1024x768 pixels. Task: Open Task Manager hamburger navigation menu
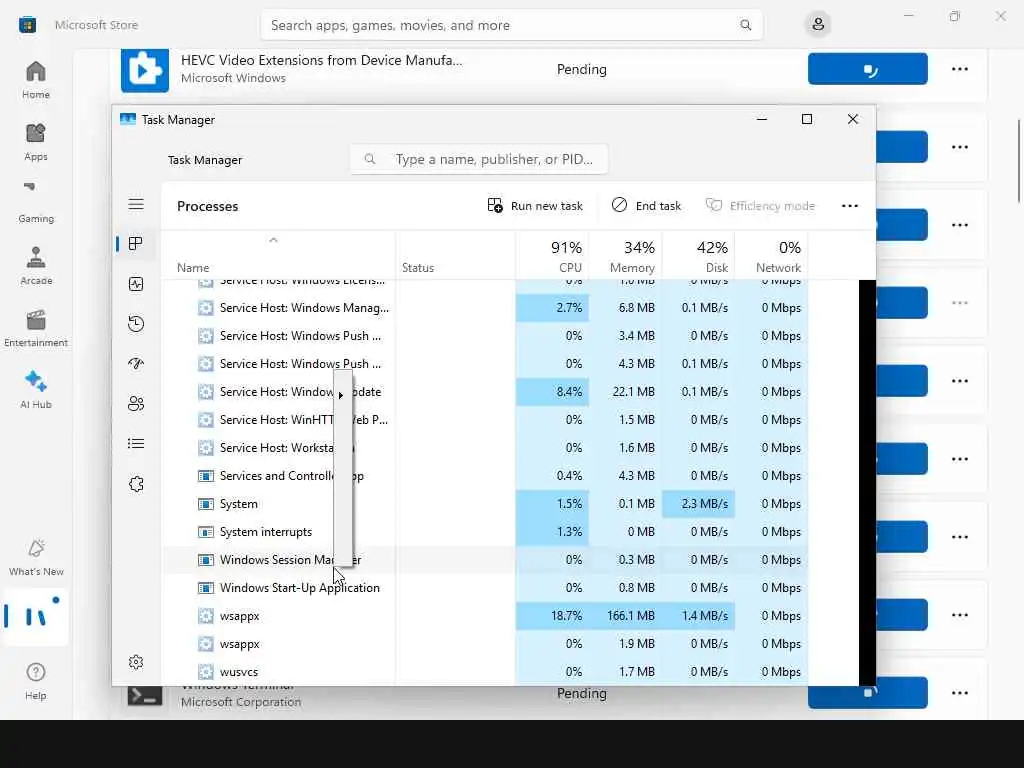pyautogui.click(x=136, y=204)
